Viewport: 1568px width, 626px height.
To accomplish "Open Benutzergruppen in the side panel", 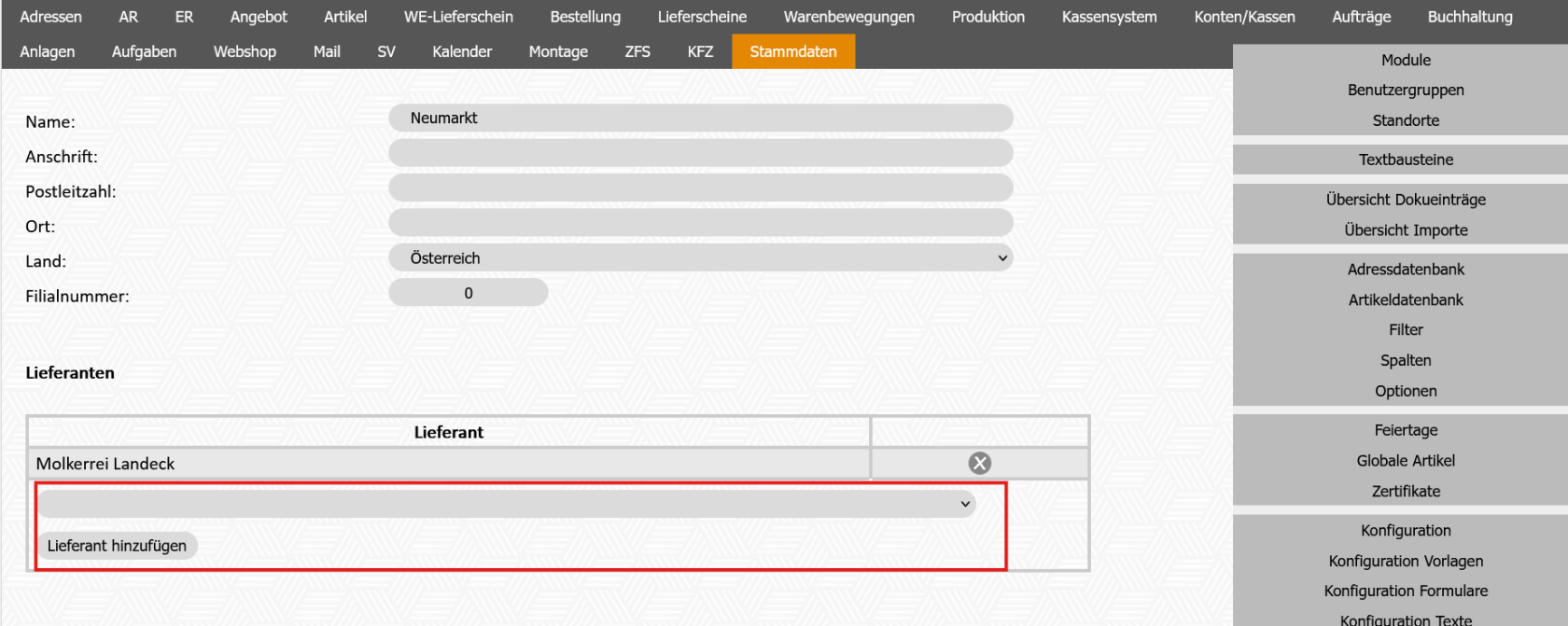I will [x=1405, y=90].
